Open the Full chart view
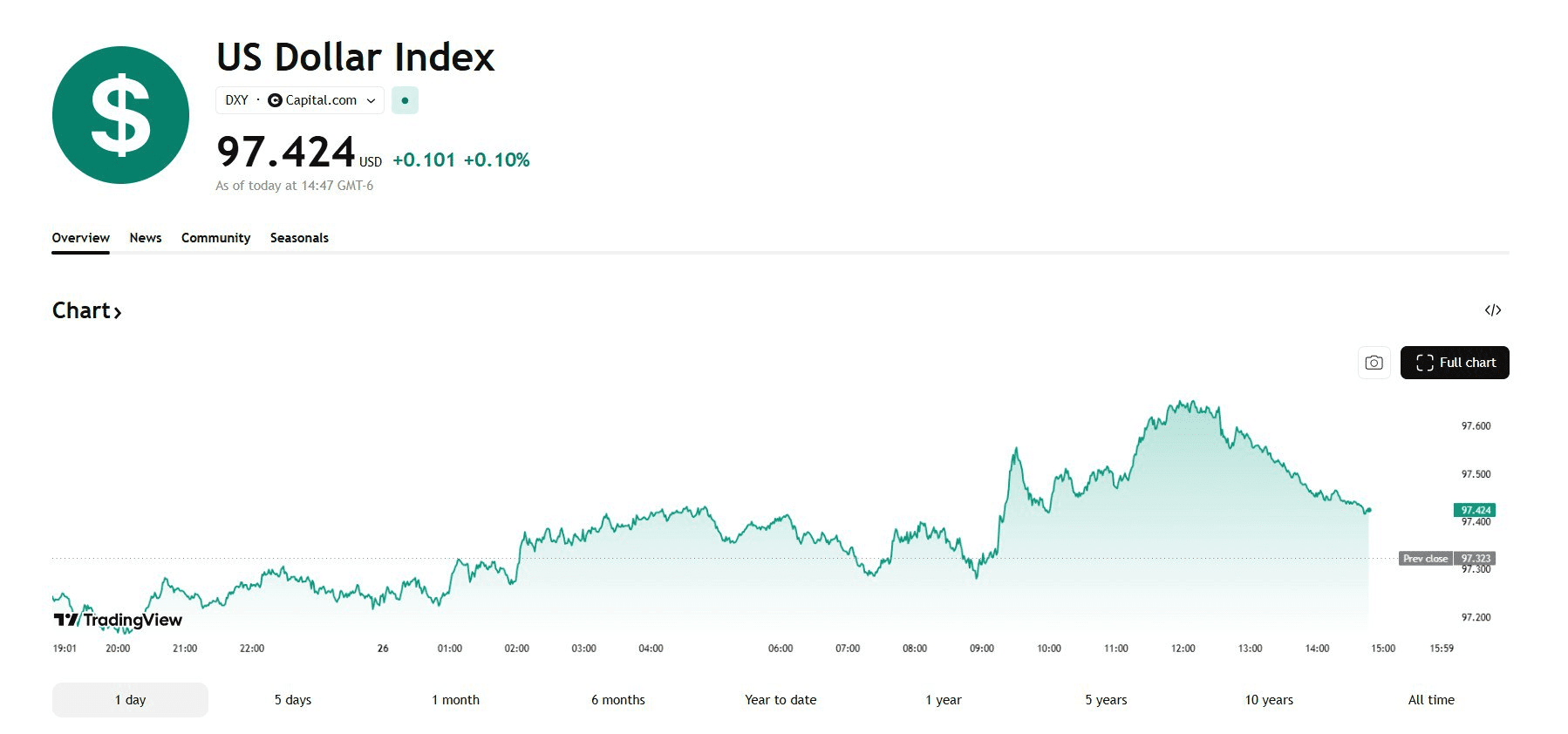Screen dimensions: 1568x734 click(x=1454, y=363)
